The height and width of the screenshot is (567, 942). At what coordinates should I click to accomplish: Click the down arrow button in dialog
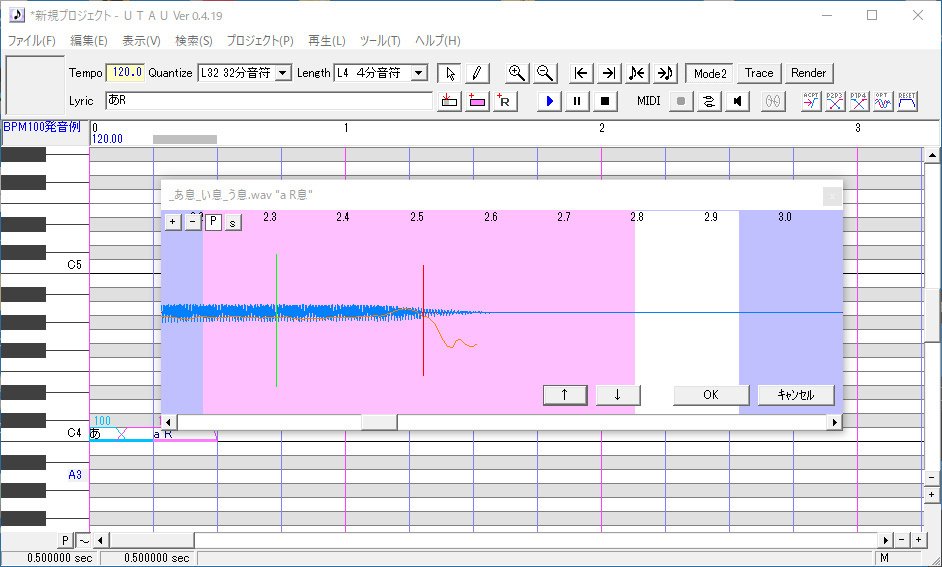point(618,395)
